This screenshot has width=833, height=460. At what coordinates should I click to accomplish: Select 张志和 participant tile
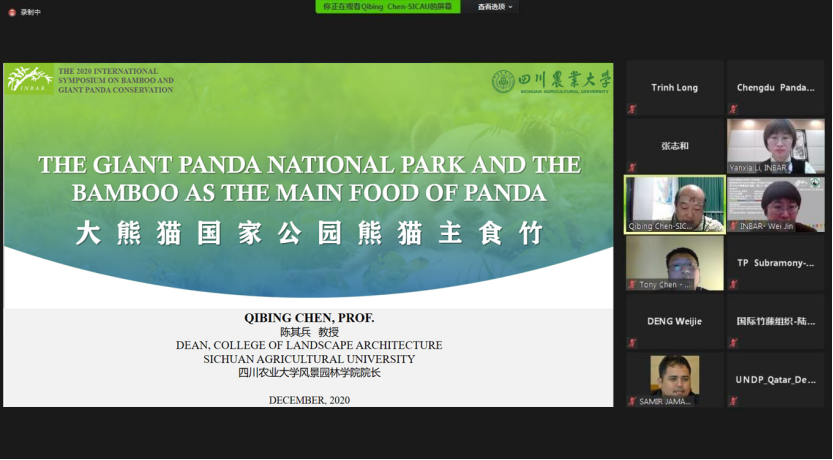(x=675, y=146)
